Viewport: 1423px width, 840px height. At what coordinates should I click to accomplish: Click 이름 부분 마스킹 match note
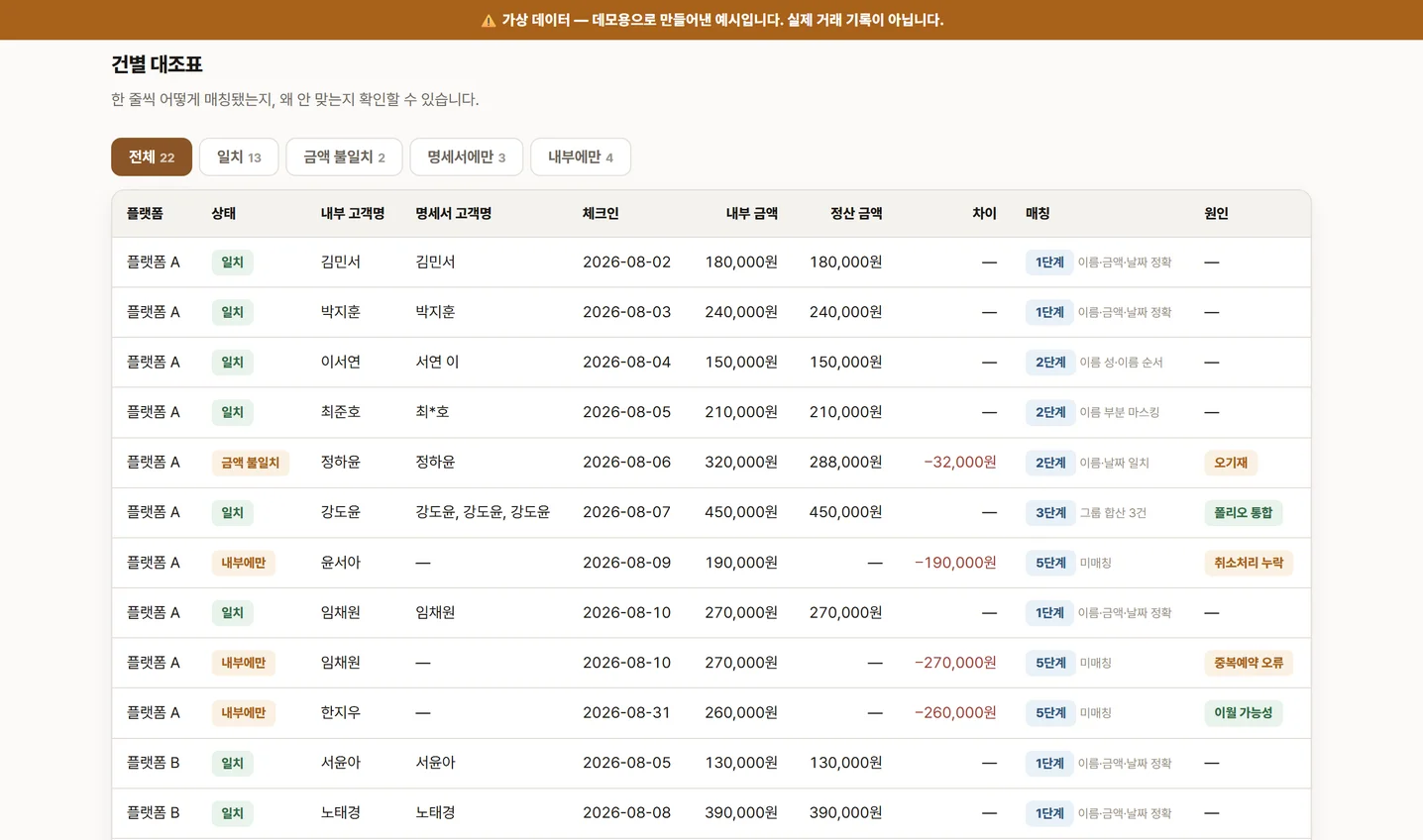pos(1119,413)
